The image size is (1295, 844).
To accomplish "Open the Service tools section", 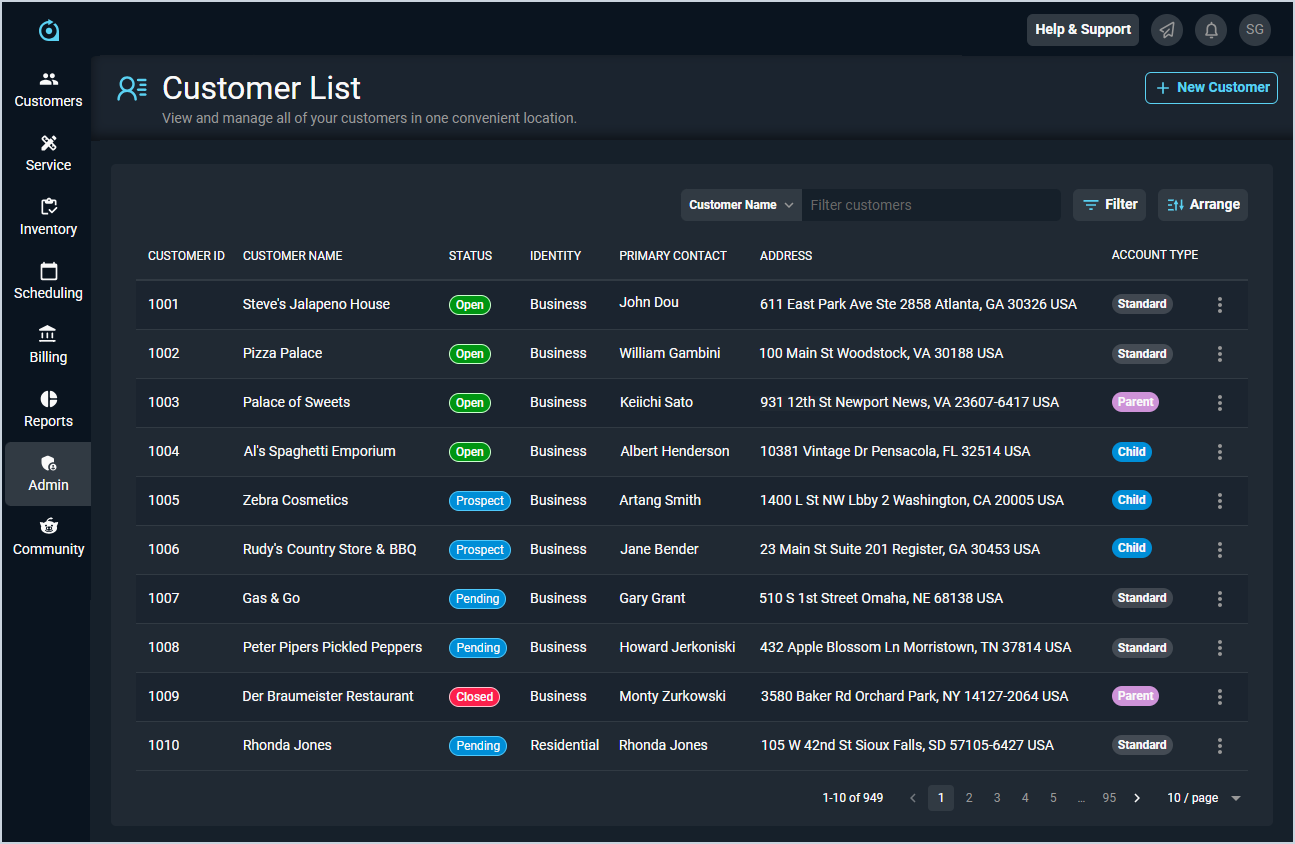I will (x=48, y=154).
